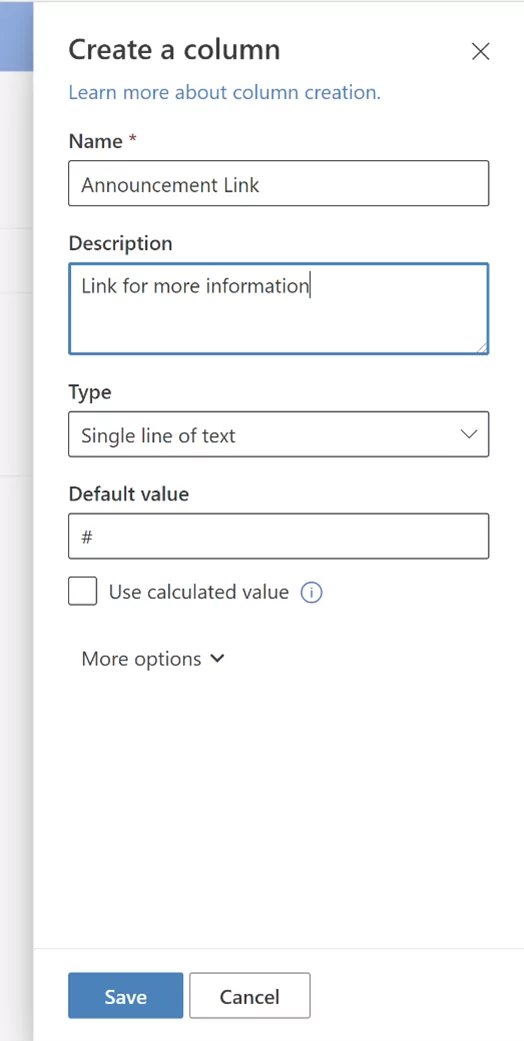
Task: Open Learn more about column creation link
Action: 224,92
